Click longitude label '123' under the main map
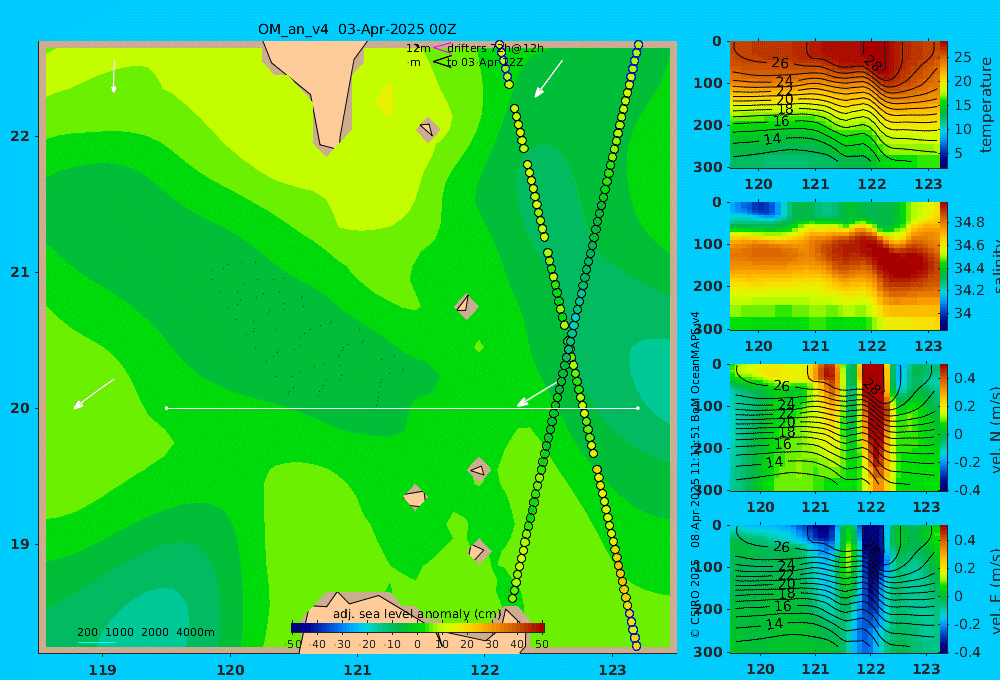The width and height of the screenshot is (1000, 680). coord(613,670)
